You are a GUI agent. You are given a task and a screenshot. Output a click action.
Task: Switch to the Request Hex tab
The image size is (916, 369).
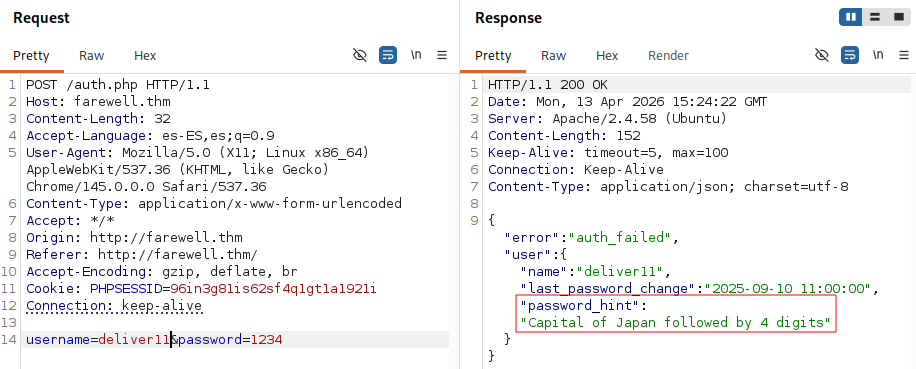click(x=145, y=55)
